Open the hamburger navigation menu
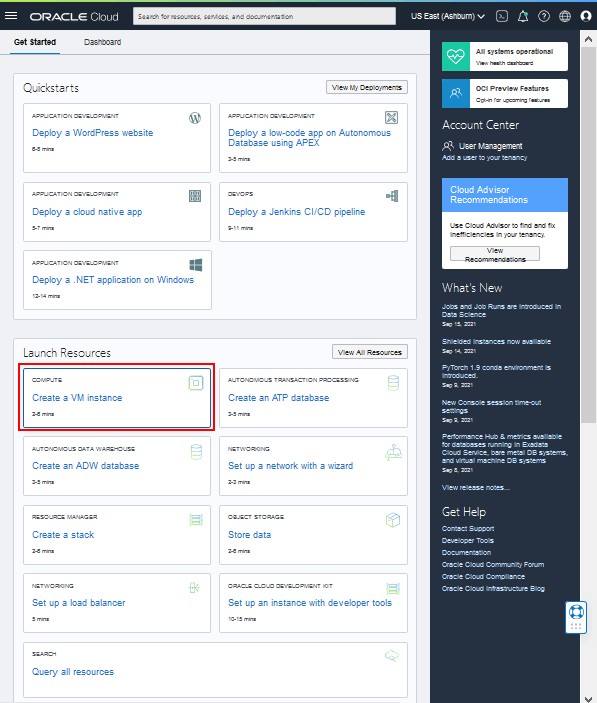597x703 pixels. coord(11,16)
